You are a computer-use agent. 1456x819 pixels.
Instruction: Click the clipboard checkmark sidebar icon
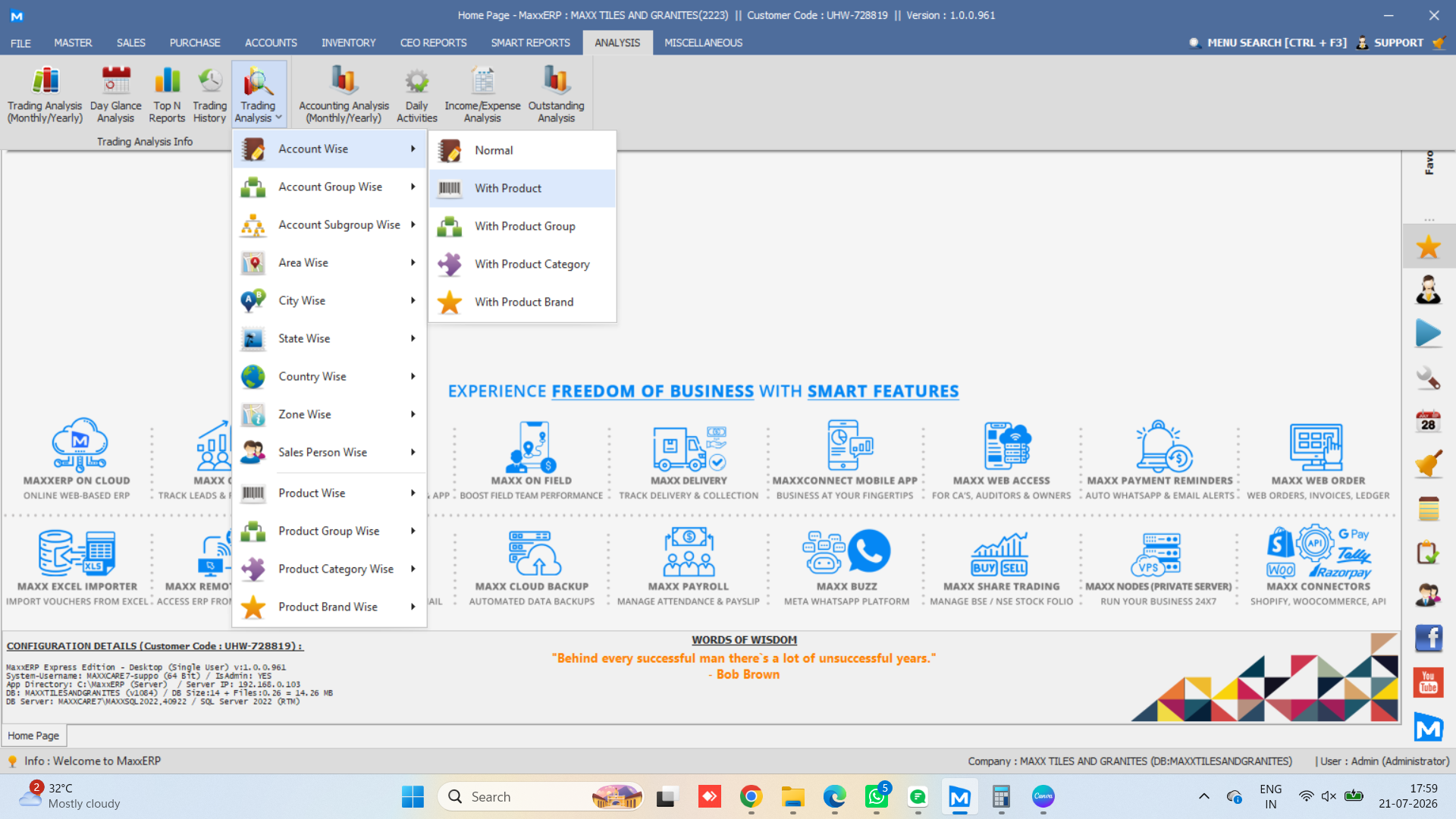[1428, 552]
